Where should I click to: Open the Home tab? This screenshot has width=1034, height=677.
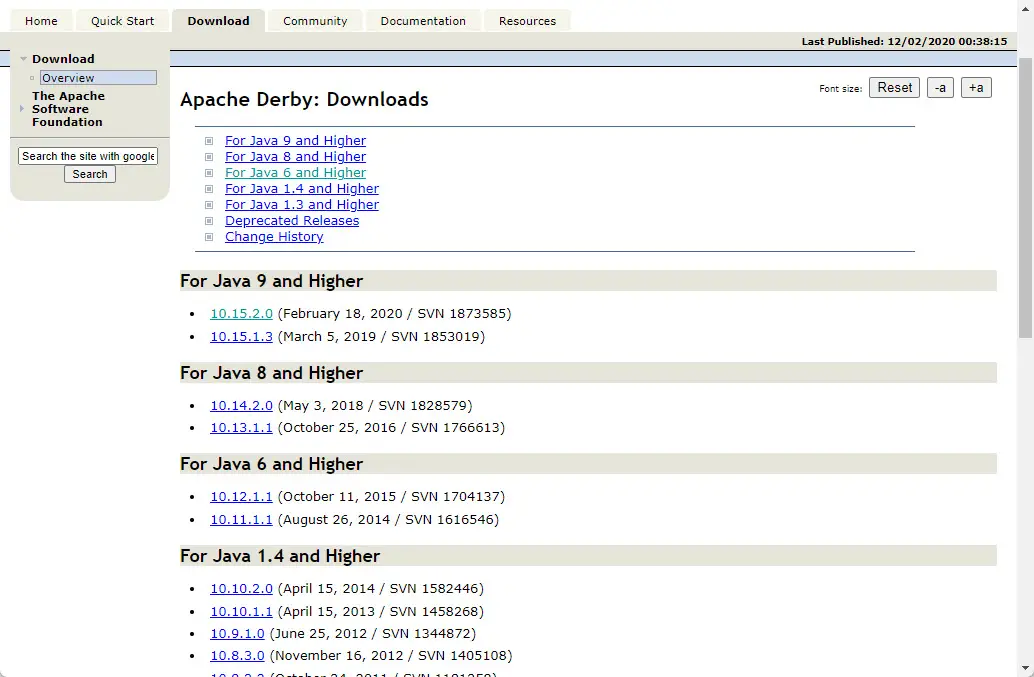(41, 21)
